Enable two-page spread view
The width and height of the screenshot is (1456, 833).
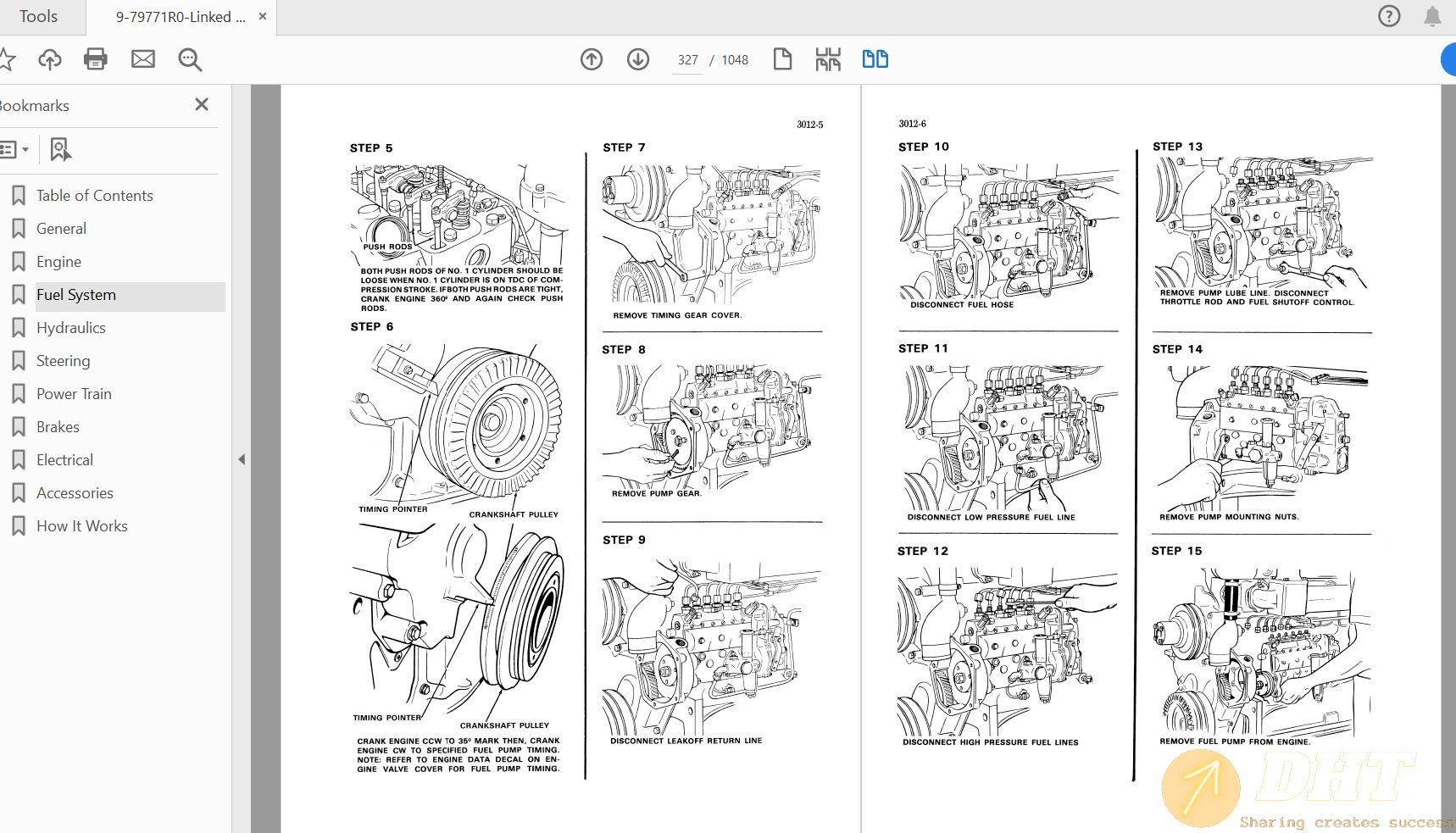pos(875,59)
